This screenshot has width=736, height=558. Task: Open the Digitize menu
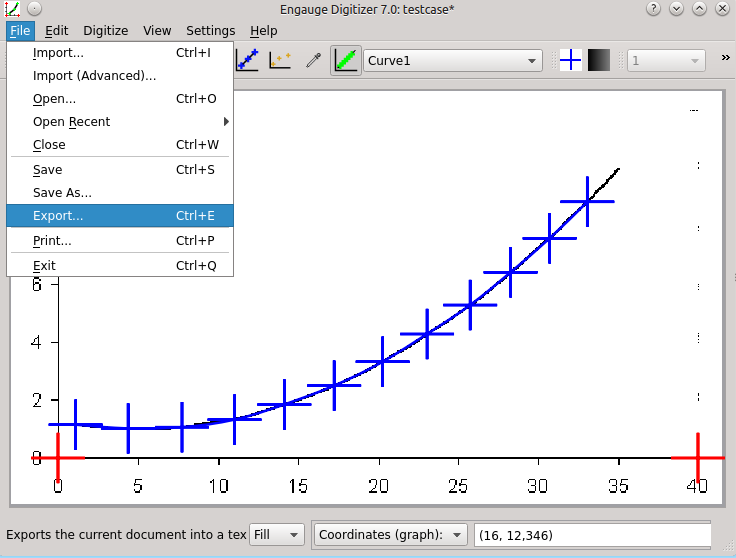(105, 31)
